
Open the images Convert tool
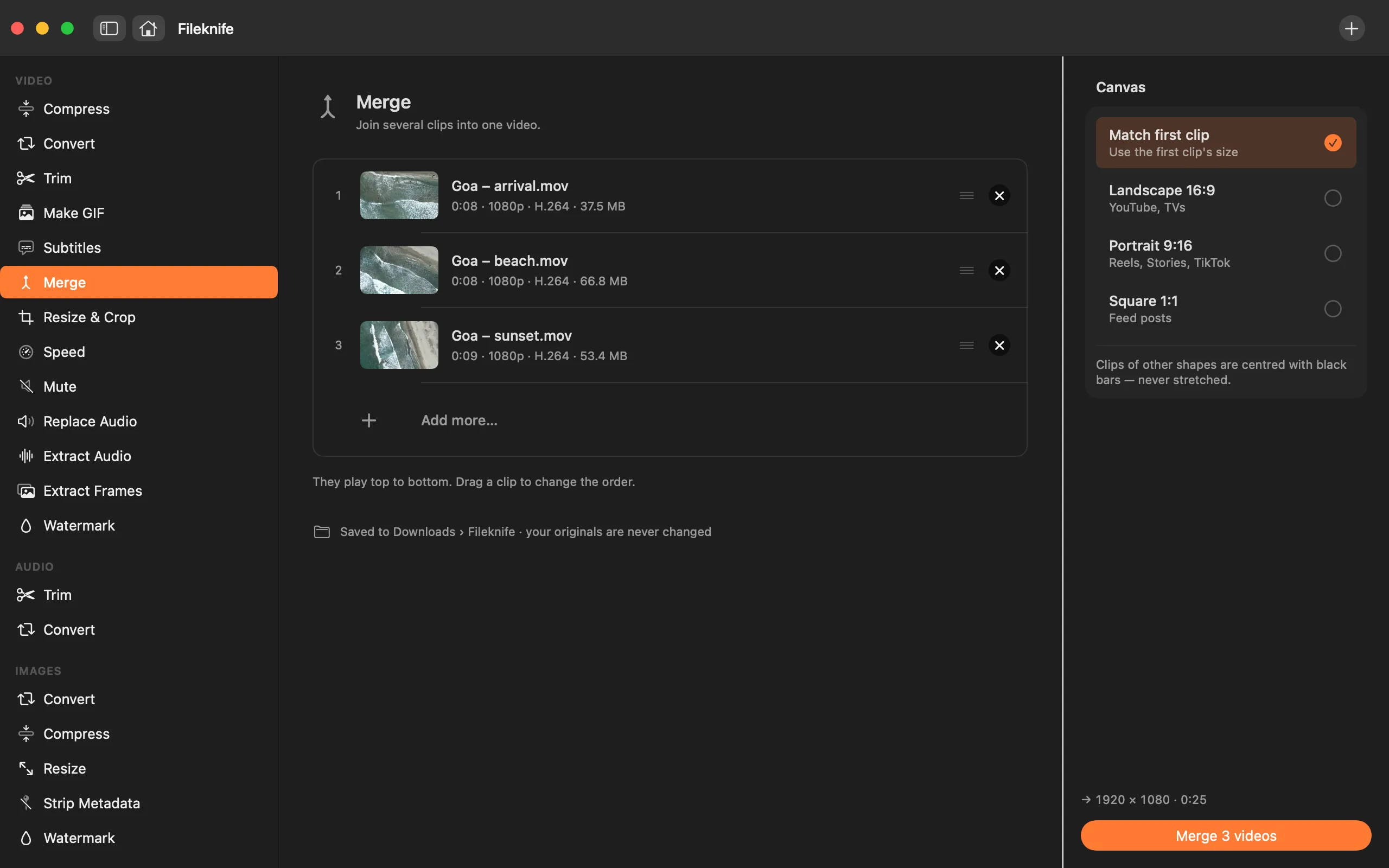(139, 699)
